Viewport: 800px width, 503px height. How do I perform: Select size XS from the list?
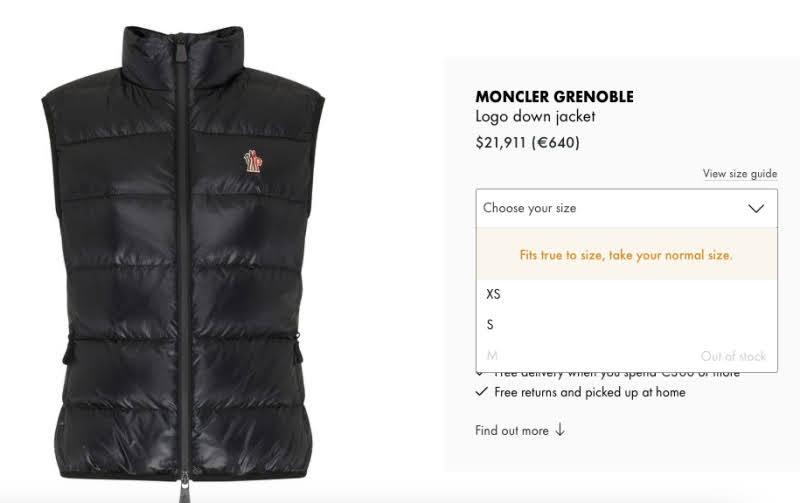[627, 294]
